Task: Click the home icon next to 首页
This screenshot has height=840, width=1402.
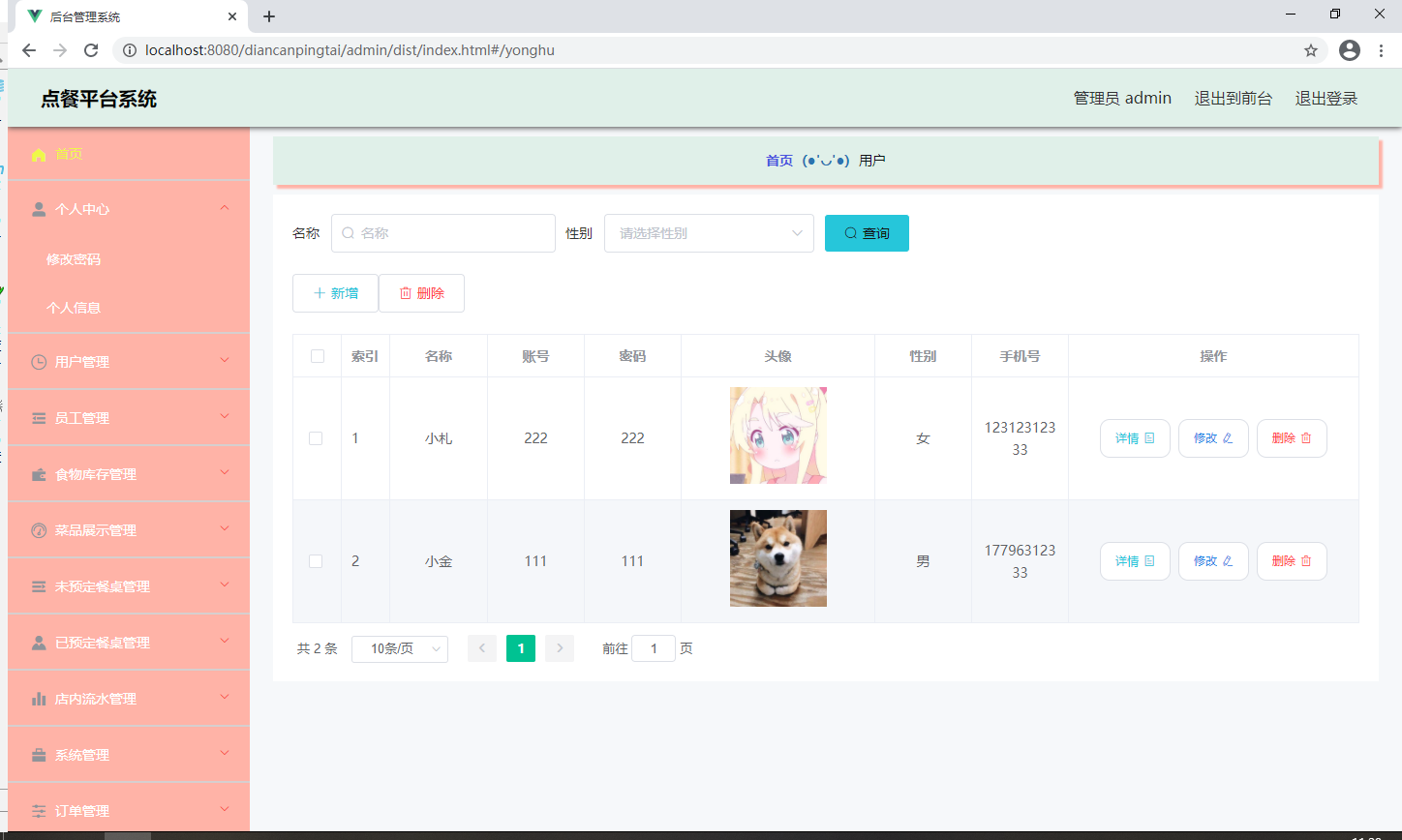Action: pyautogui.click(x=38, y=154)
